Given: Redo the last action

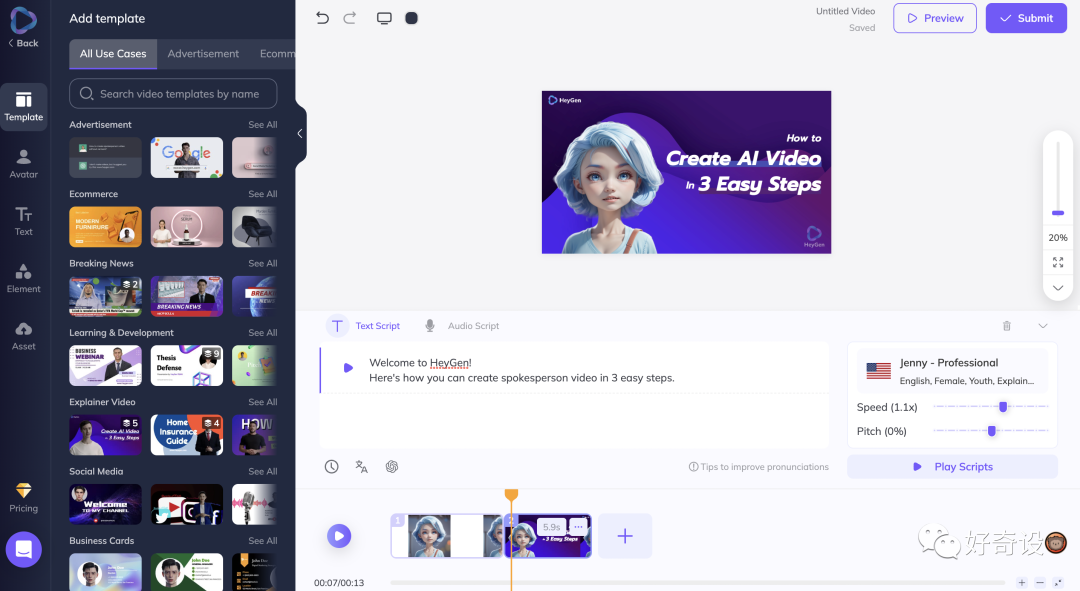Looking at the screenshot, I should (350, 18).
